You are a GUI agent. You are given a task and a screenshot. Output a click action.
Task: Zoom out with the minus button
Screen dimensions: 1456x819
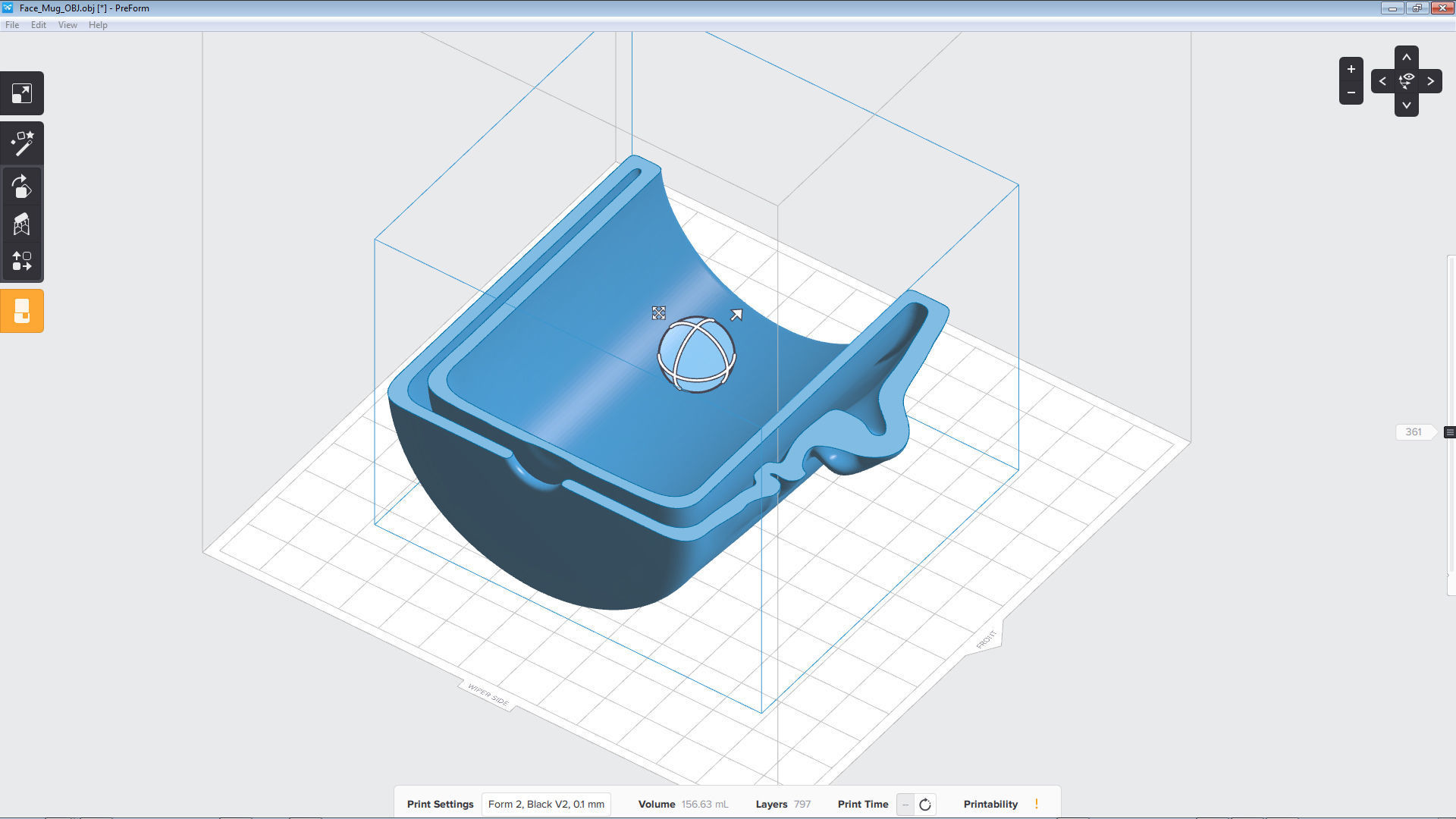(x=1351, y=93)
